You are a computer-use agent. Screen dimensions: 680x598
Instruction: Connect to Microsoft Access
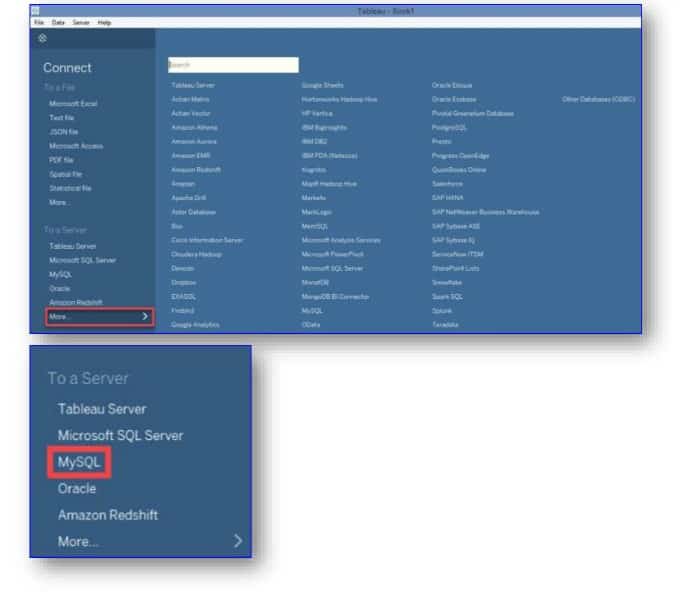76,146
